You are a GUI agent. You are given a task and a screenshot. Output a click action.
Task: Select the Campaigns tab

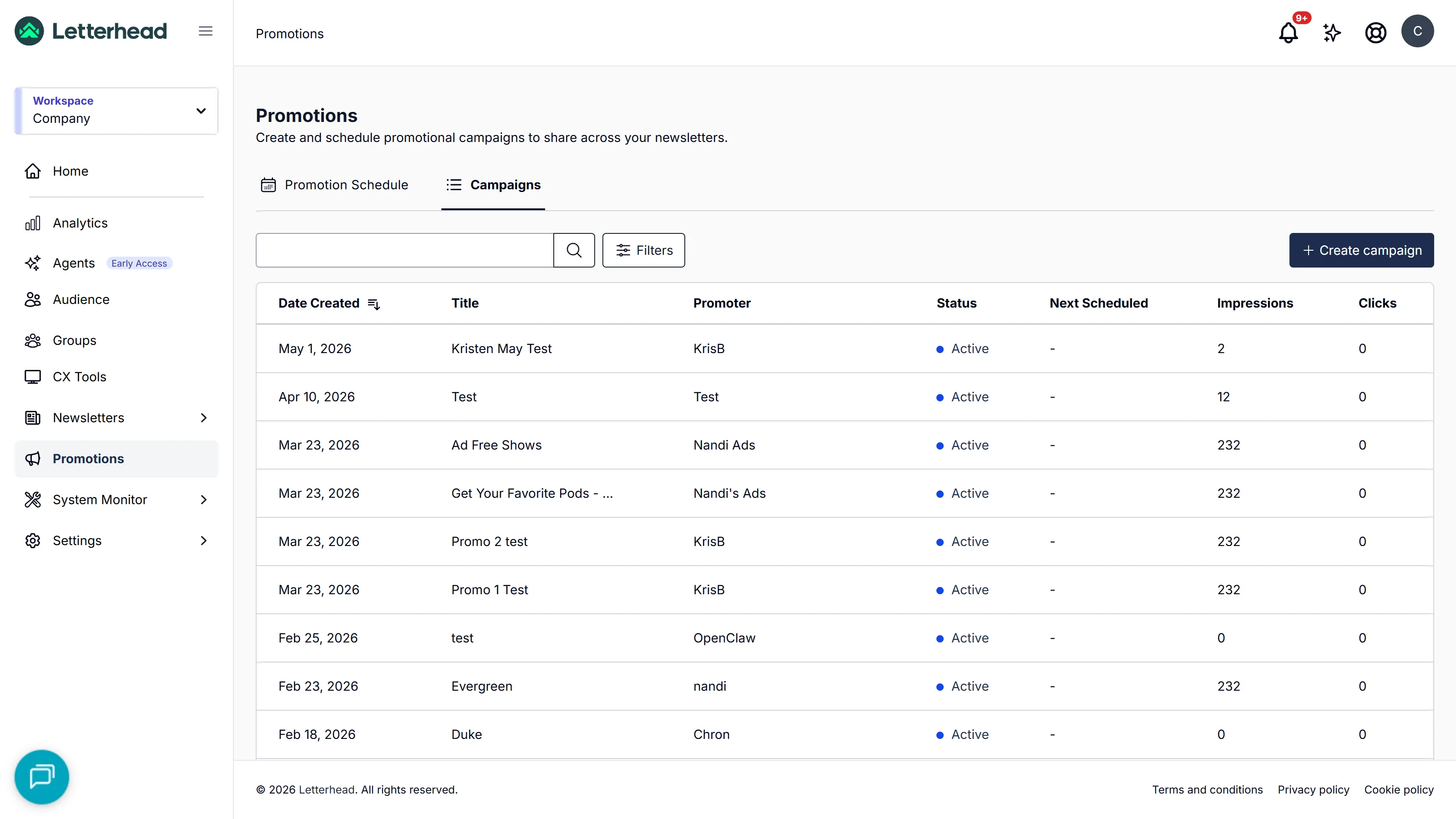(493, 185)
